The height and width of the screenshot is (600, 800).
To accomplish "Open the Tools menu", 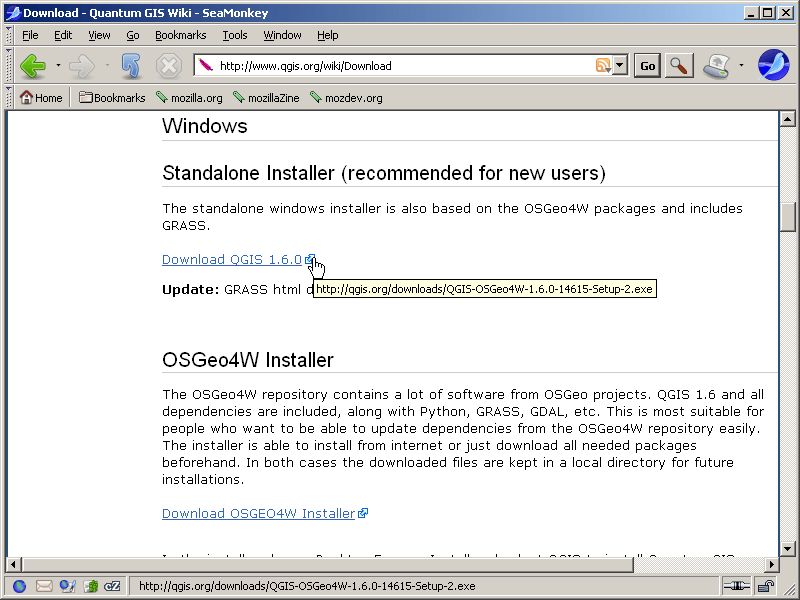I will (235, 35).
